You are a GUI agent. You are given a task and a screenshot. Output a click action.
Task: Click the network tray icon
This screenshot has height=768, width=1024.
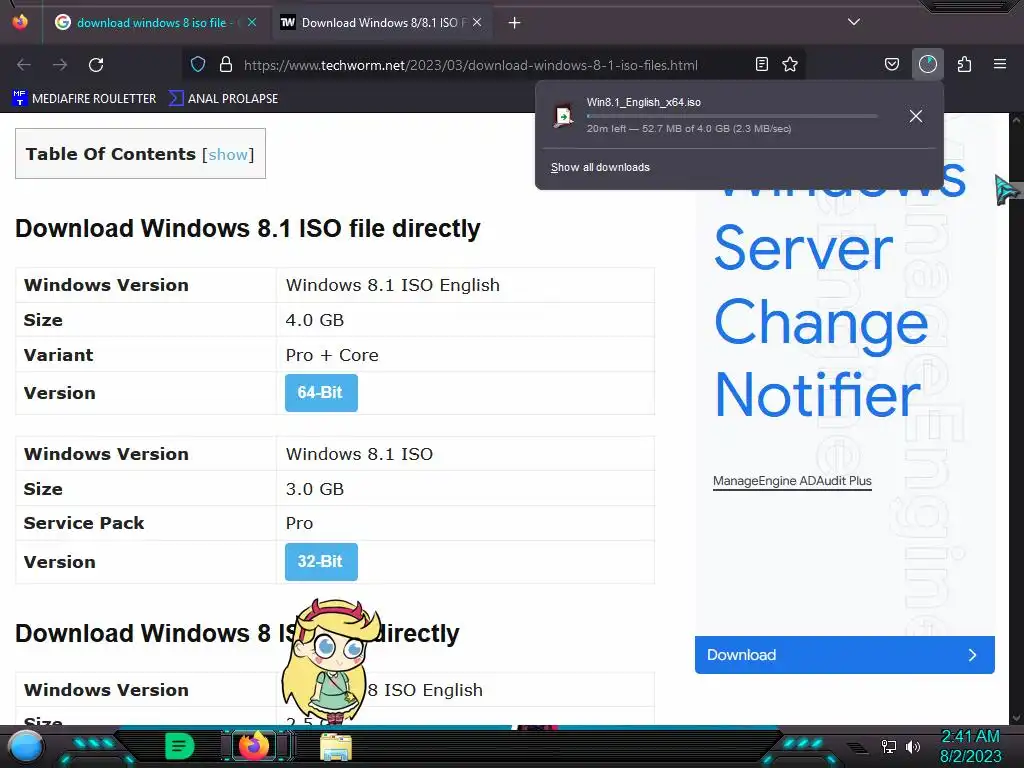coord(889,746)
